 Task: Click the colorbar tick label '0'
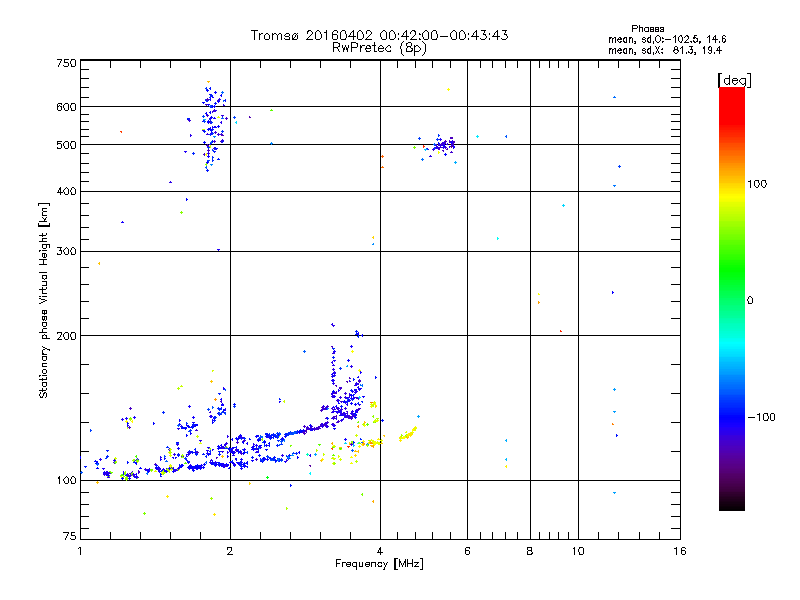(x=750, y=300)
